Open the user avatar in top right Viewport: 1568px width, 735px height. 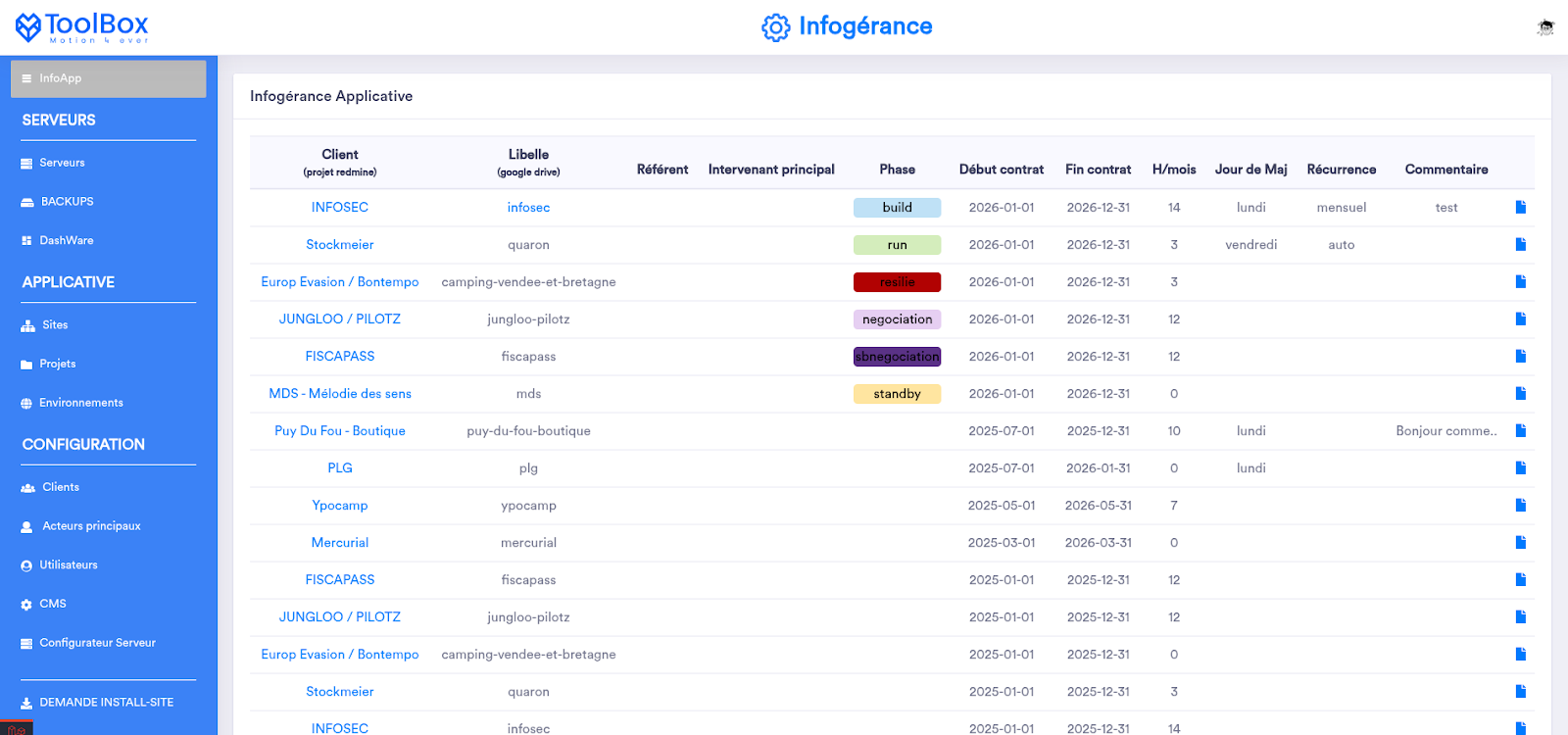coord(1545,27)
